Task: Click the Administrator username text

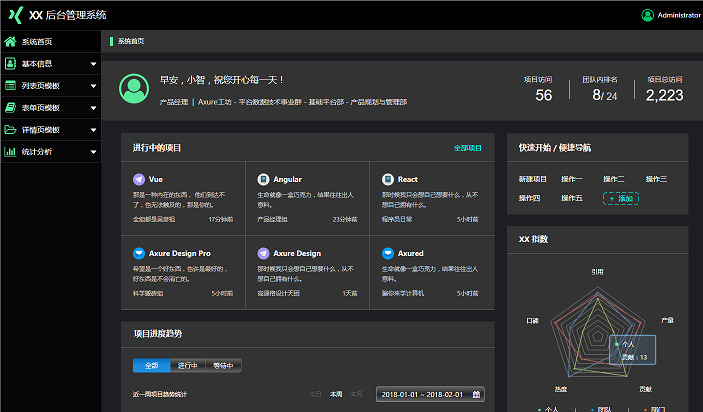Action: pos(679,15)
